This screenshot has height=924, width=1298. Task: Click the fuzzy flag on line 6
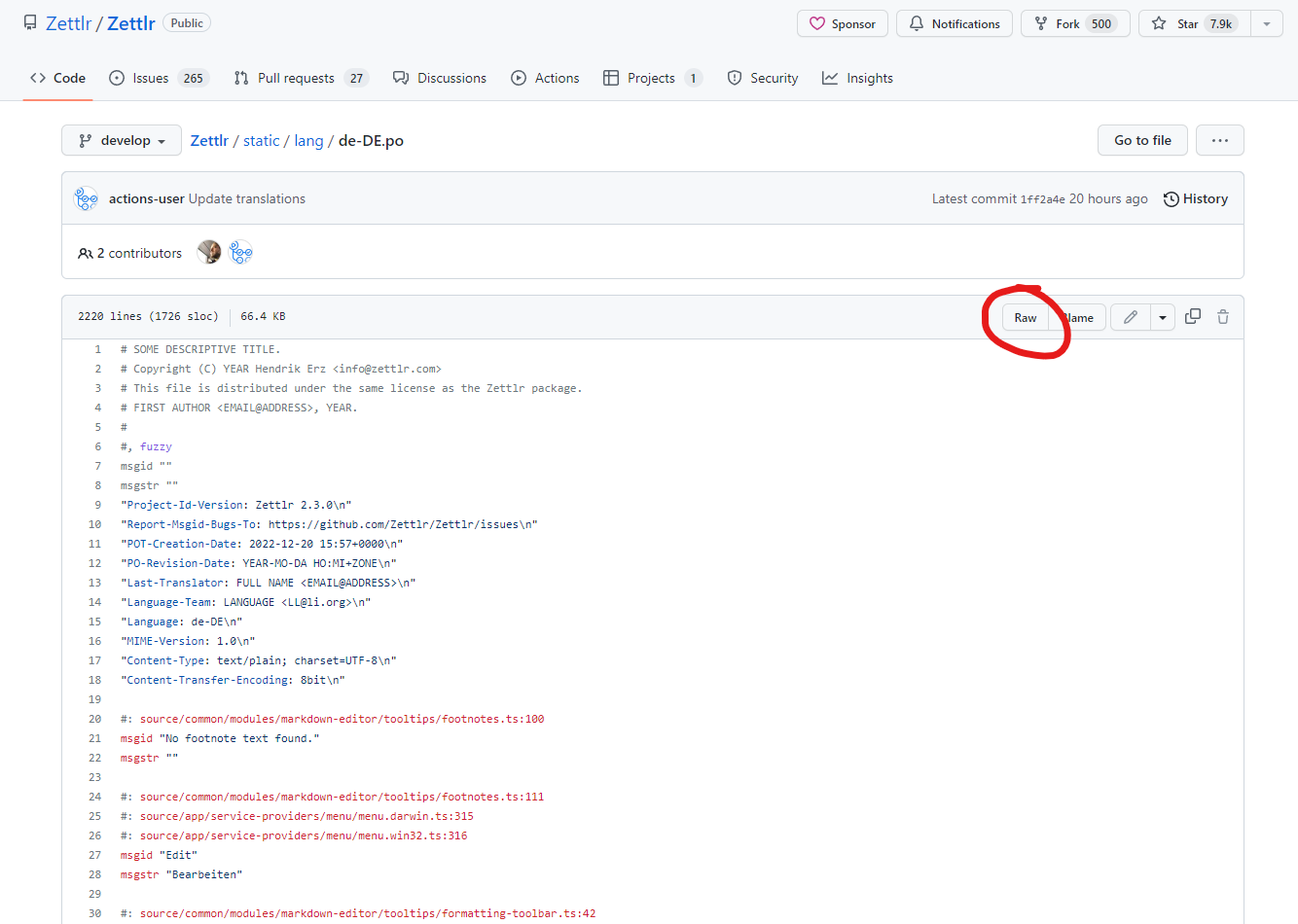(156, 446)
